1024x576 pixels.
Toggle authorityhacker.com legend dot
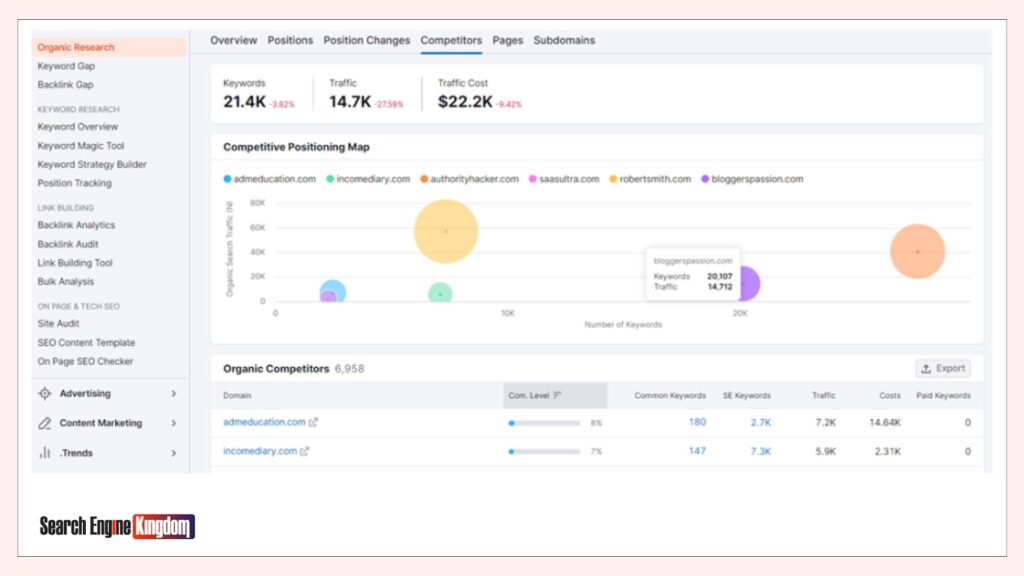[424, 179]
